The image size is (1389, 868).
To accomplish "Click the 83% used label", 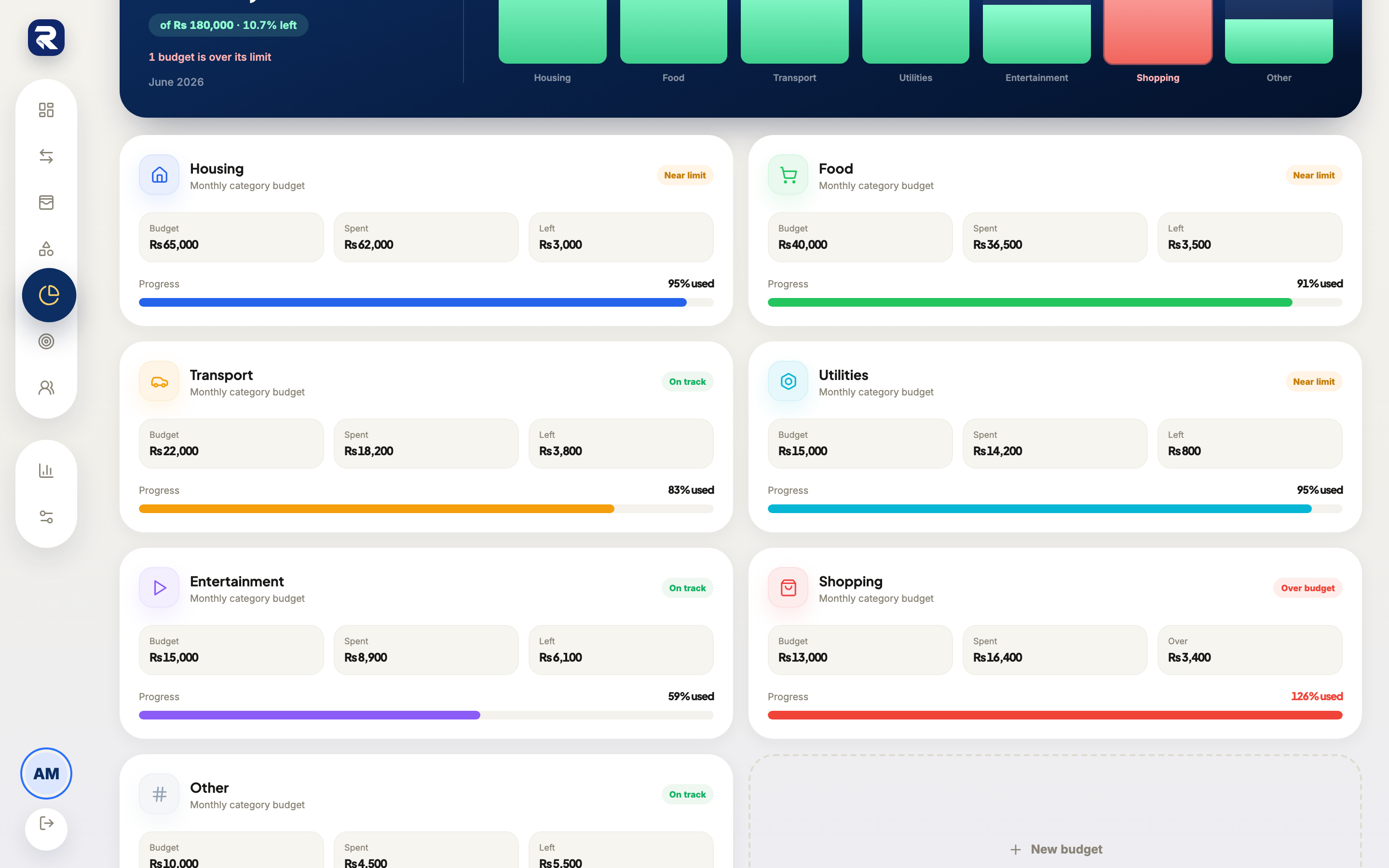I will [x=691, y=490].
